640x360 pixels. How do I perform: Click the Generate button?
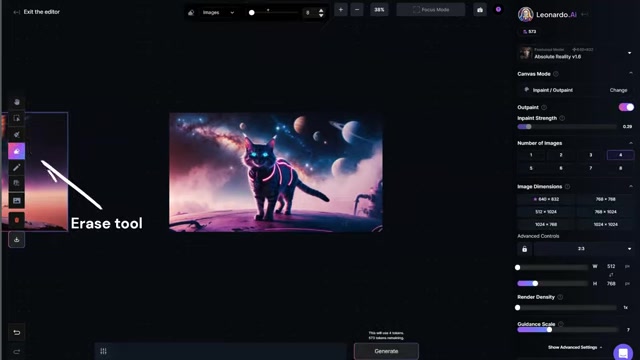pos(386,351)
